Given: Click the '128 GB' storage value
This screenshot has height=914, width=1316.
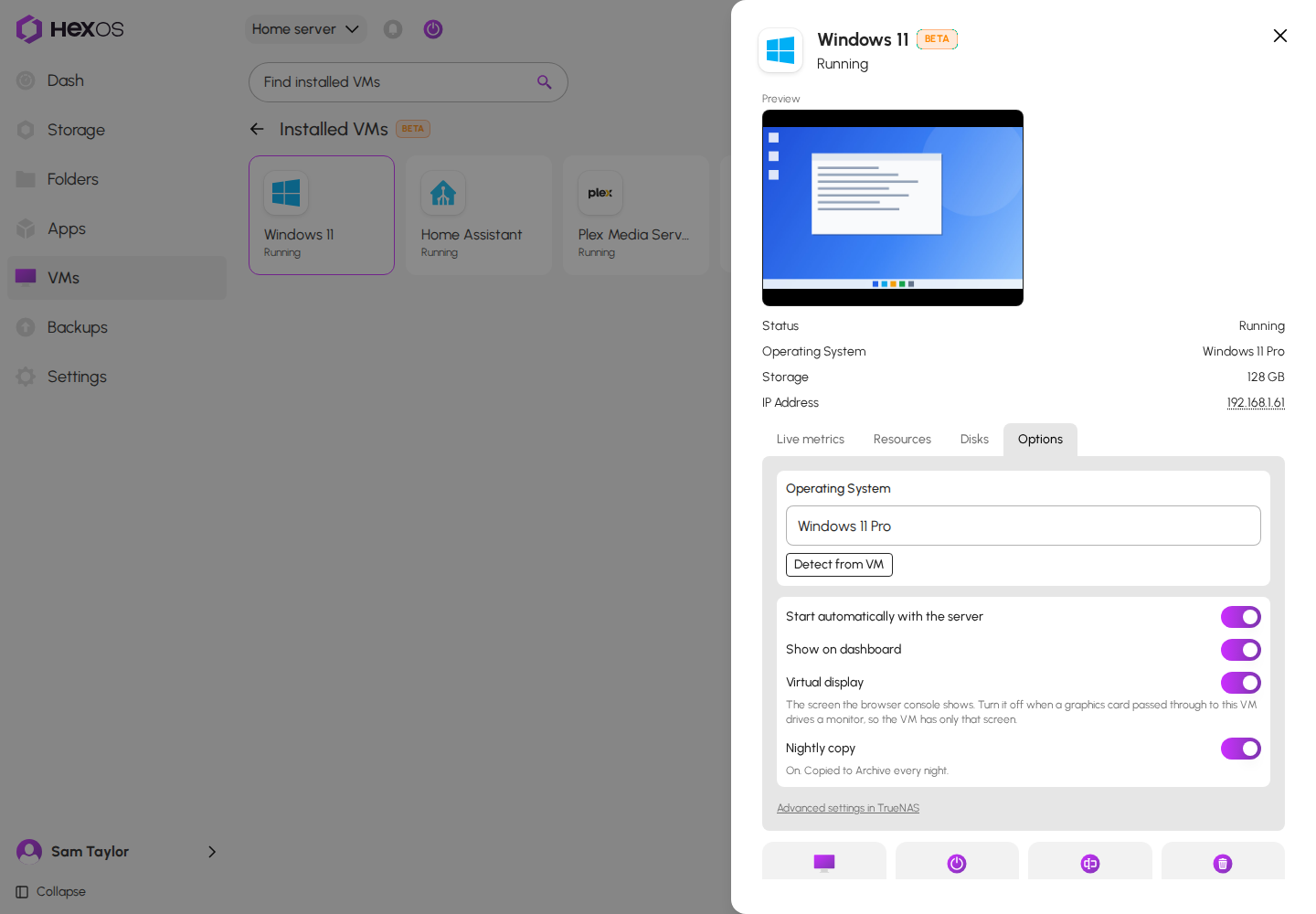Looking at the screenshot, I should tap(1266, 377).
